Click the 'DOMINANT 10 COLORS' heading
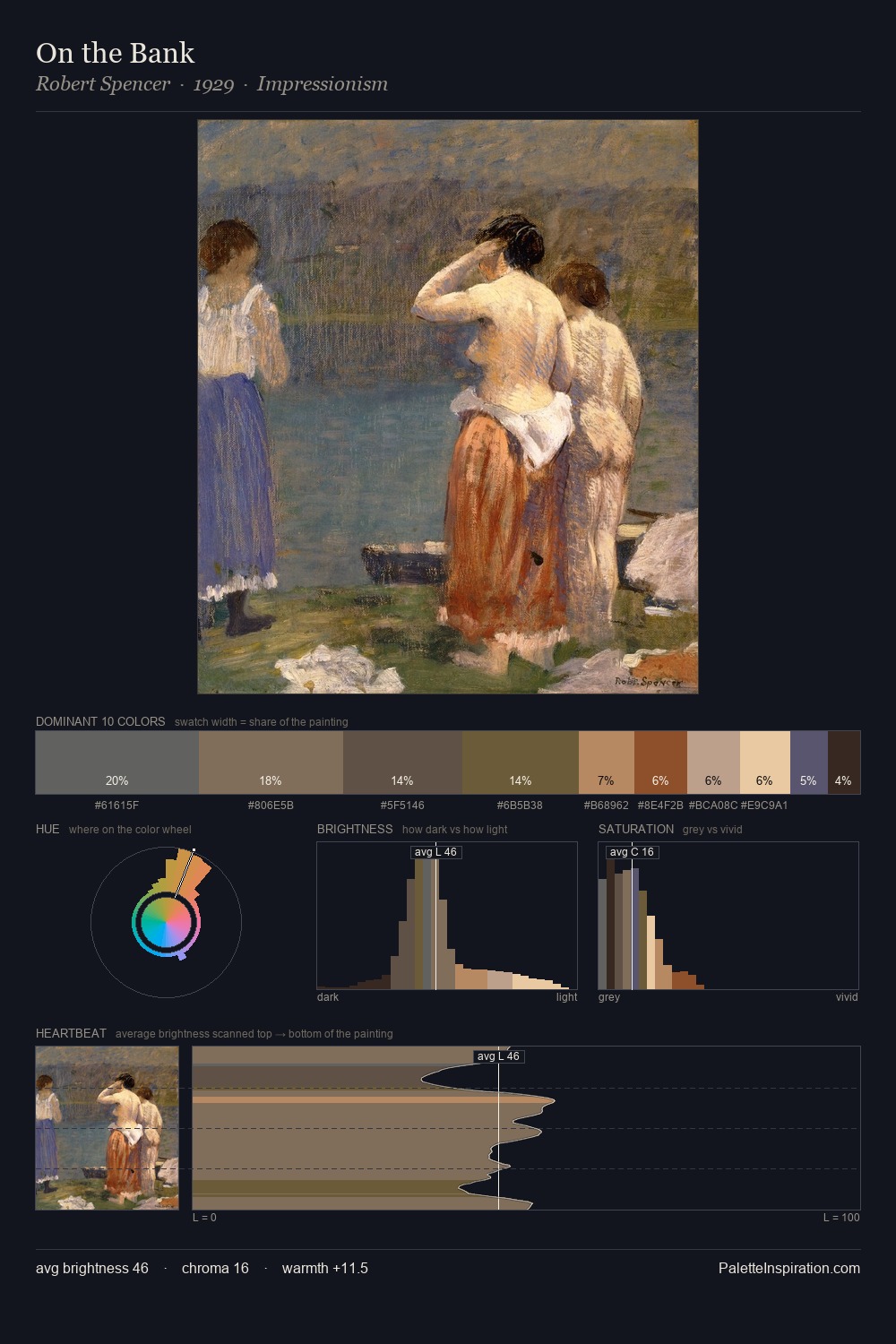Image resolution: width=896 pixels, height=1344 pixels. [100, 721]
